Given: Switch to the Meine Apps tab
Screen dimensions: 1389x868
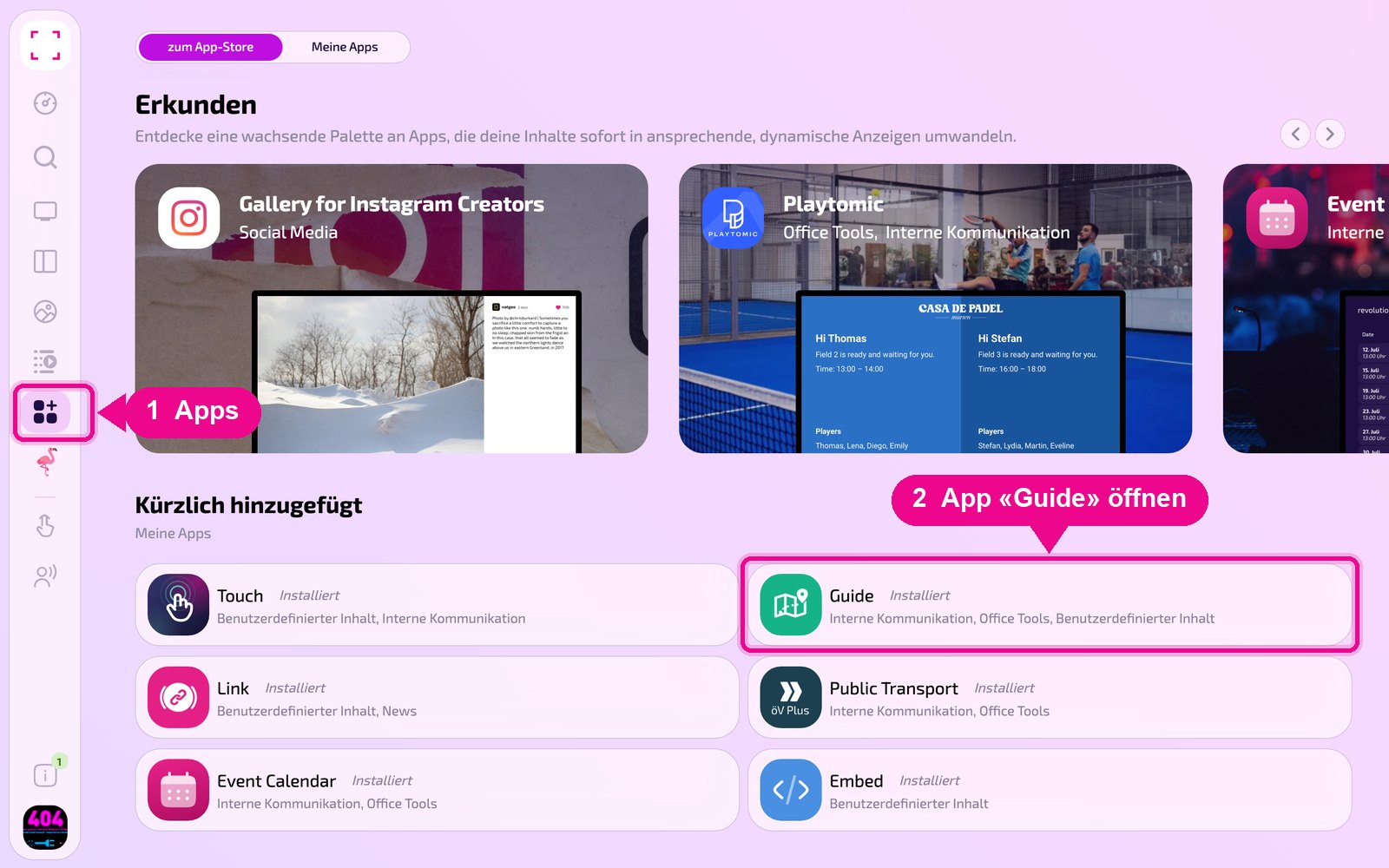Looking at the screenshot, I should (345, 47).
